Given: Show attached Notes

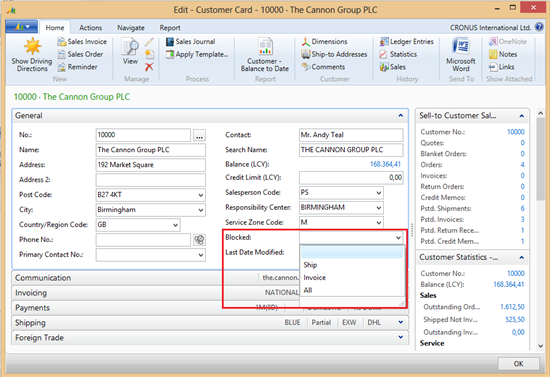Looking at the screenshot, I should point(503,54).
